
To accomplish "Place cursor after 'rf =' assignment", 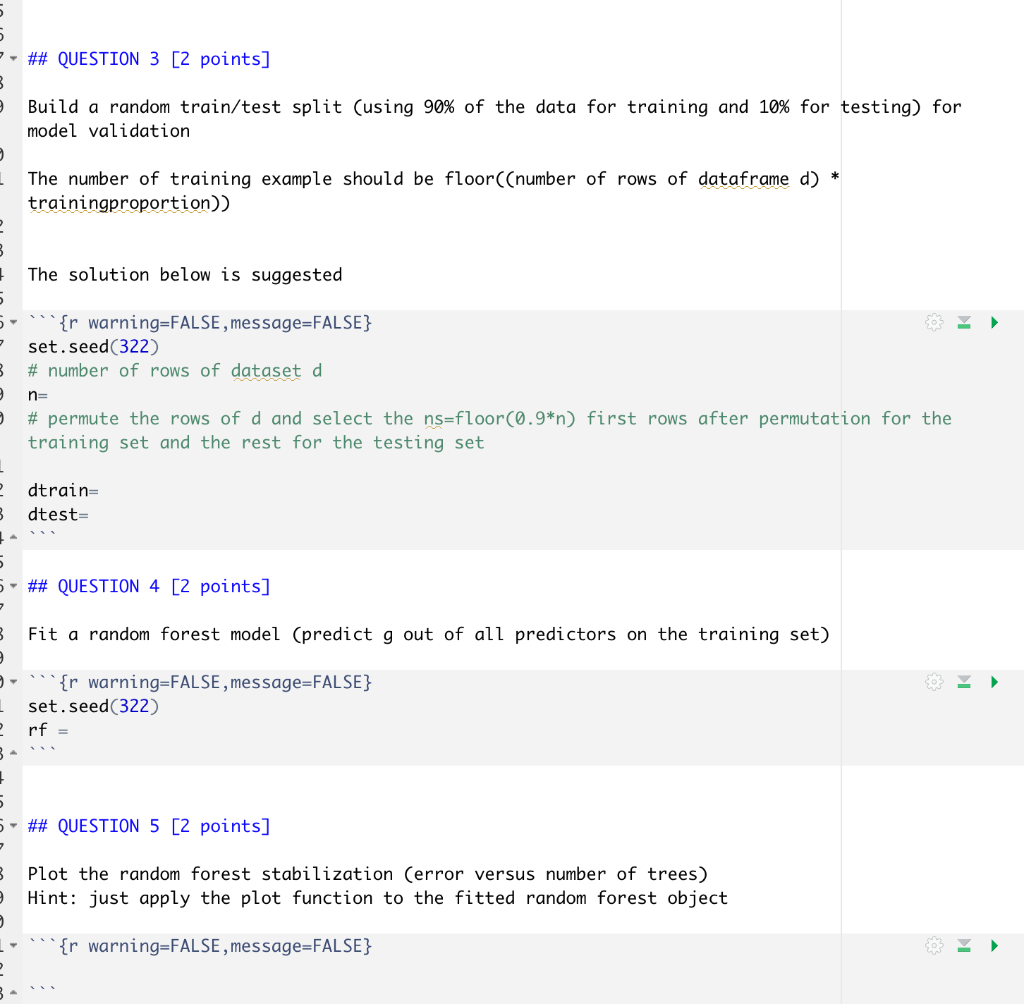I will pos(69,730).
